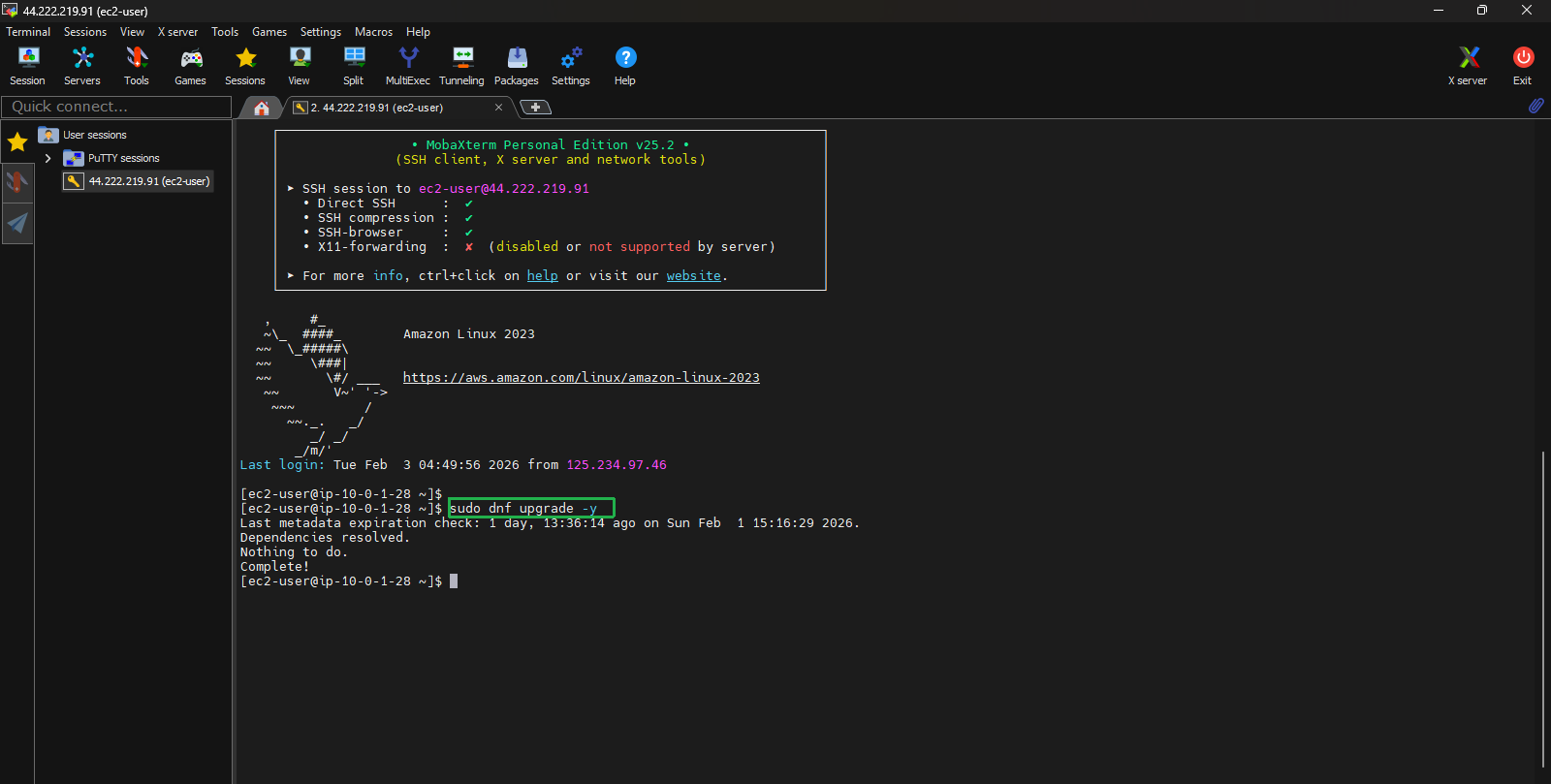Click the terminal vertical scrollbar
Viewport: 1551px width, 784px height.
pyautogui.click(x=1542, y=609)
